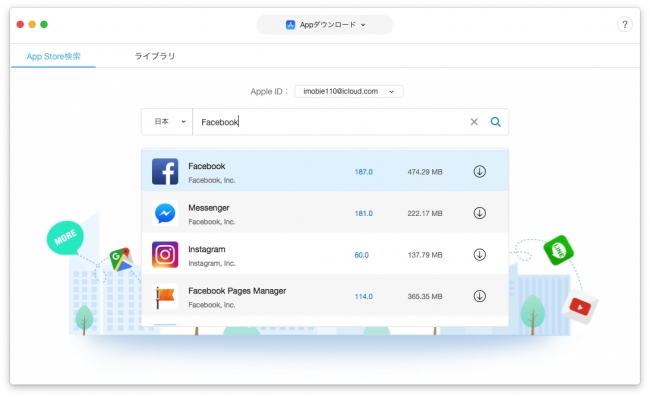Download the Instagram app
The image size is (650, 397).
479,254
